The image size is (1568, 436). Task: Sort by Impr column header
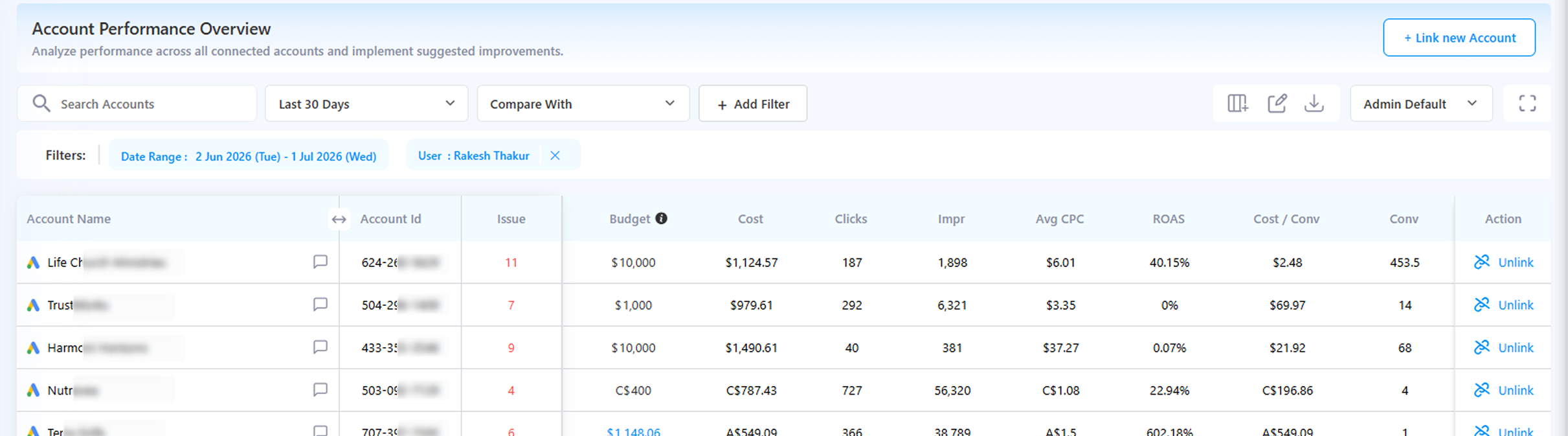[x=951, y=219]
